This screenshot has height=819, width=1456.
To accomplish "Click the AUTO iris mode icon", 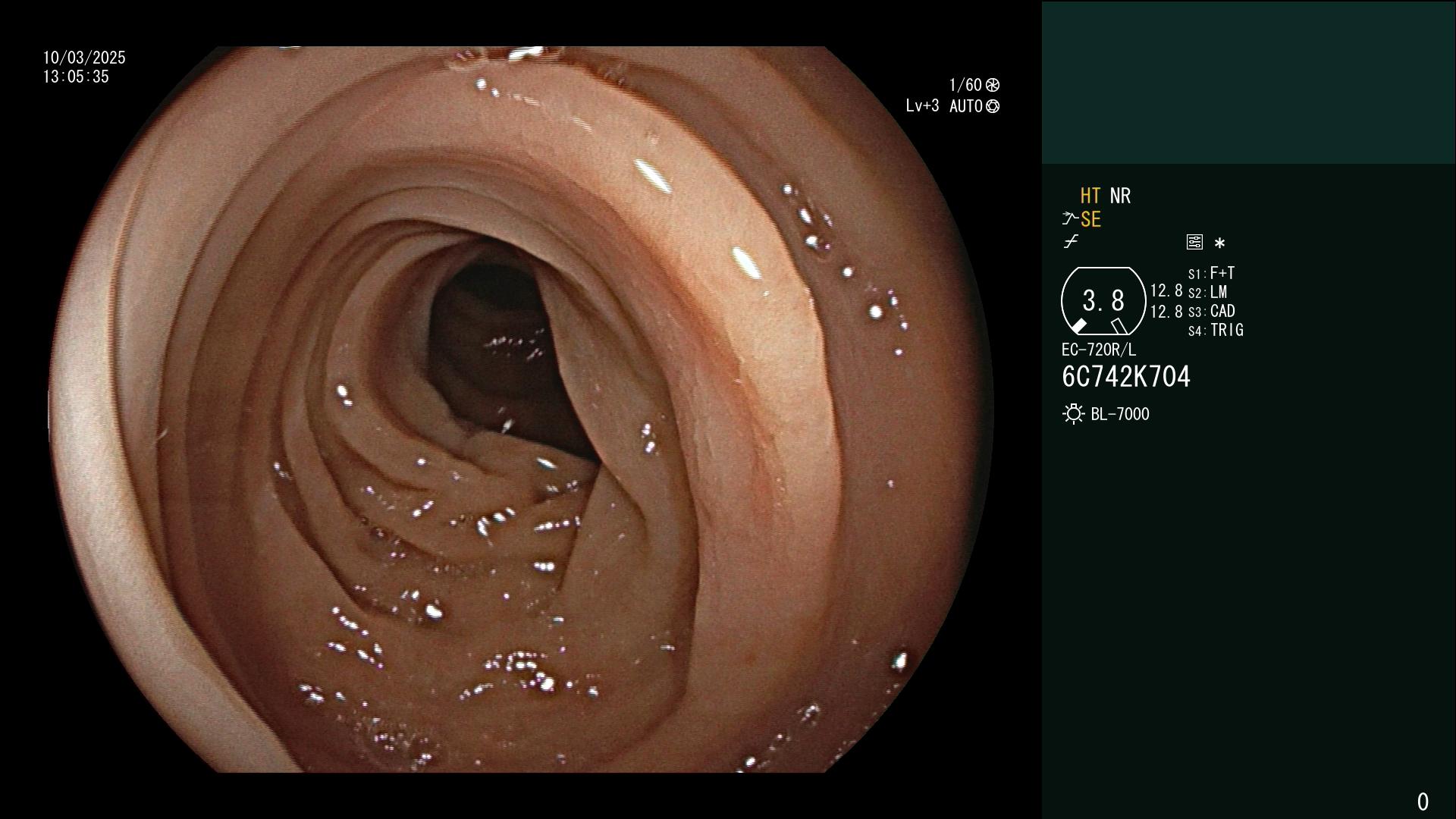I will pos(993,107).
